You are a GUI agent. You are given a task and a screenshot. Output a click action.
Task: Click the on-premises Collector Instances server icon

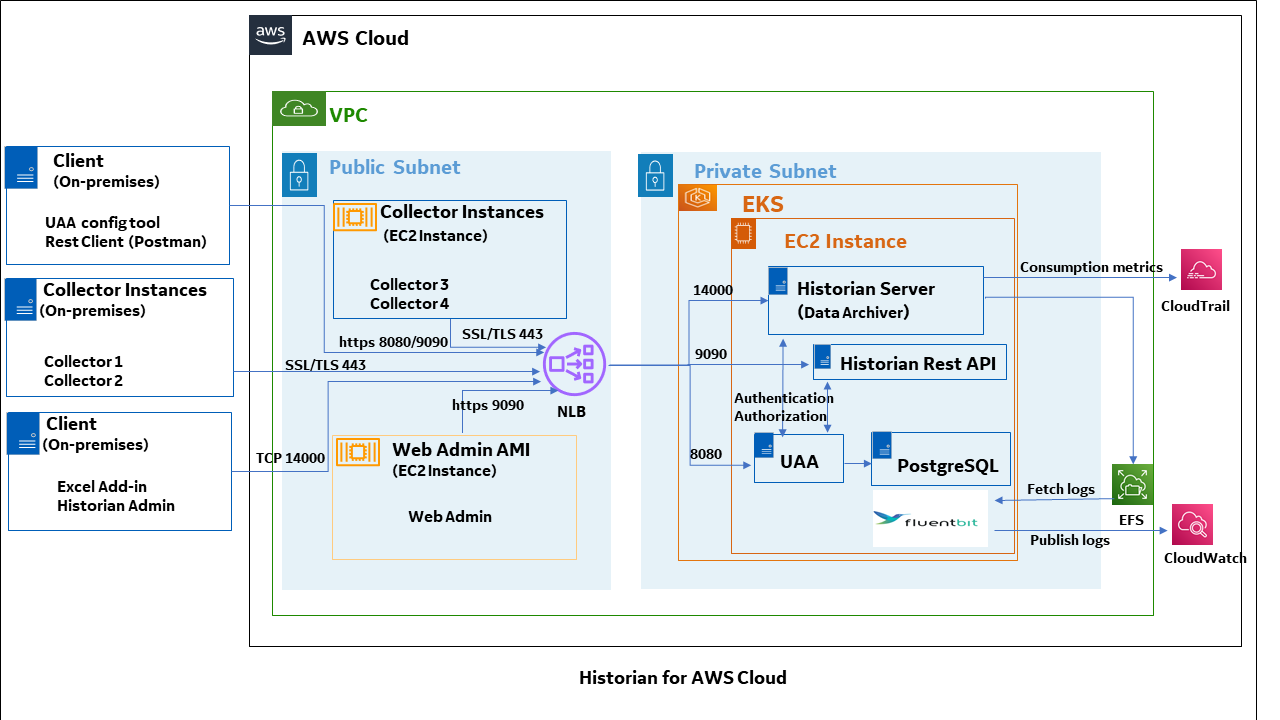tap(22, 300)
